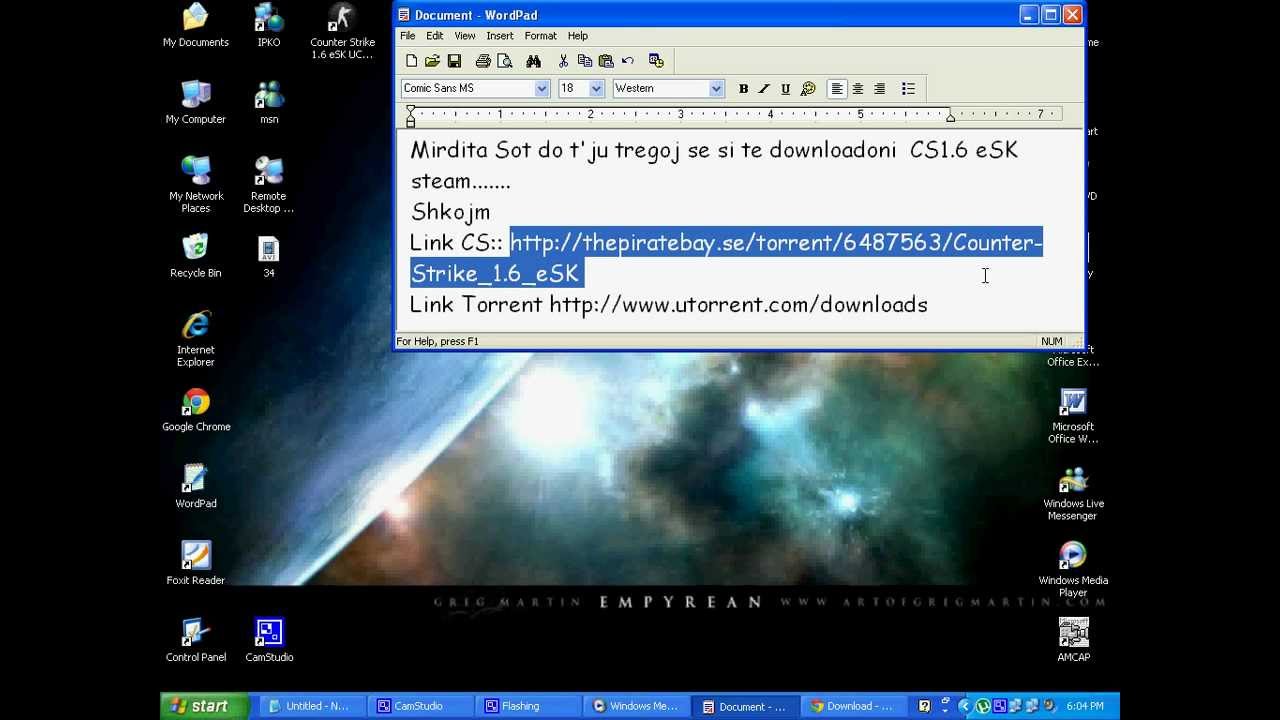Viewport: 1280px width, 720px height.
Task: Create a new document in WordPad toolbar
Action: pos(411,61)
